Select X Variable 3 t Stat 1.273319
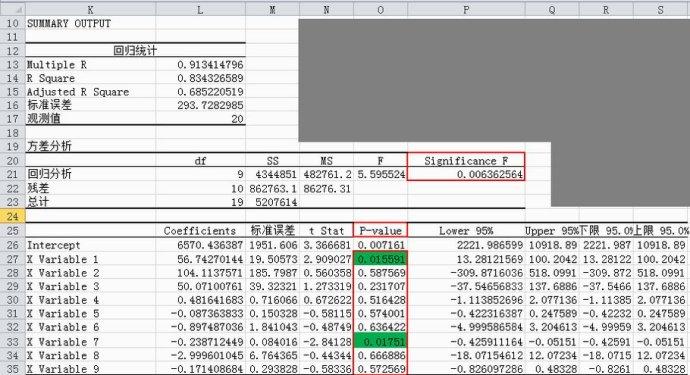This screenshot has height=375, width=690. click(327, 287)
